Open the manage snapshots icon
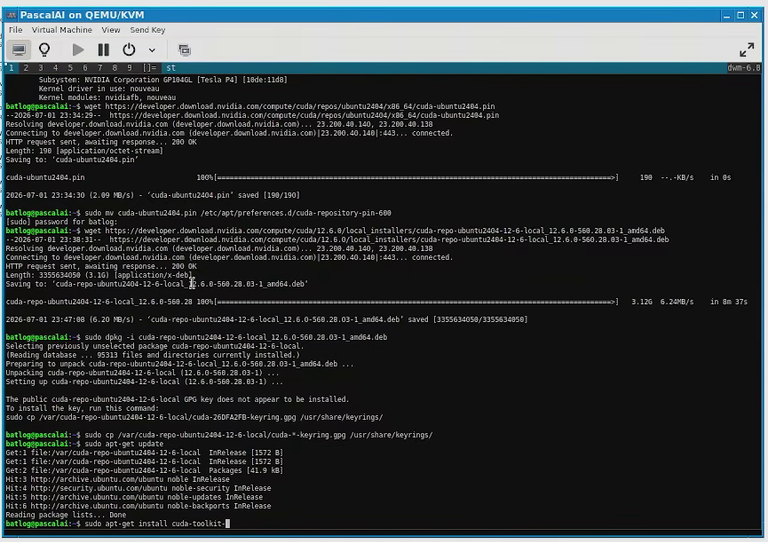The height and width of the screenshot is (542, 768). [184, 49]
